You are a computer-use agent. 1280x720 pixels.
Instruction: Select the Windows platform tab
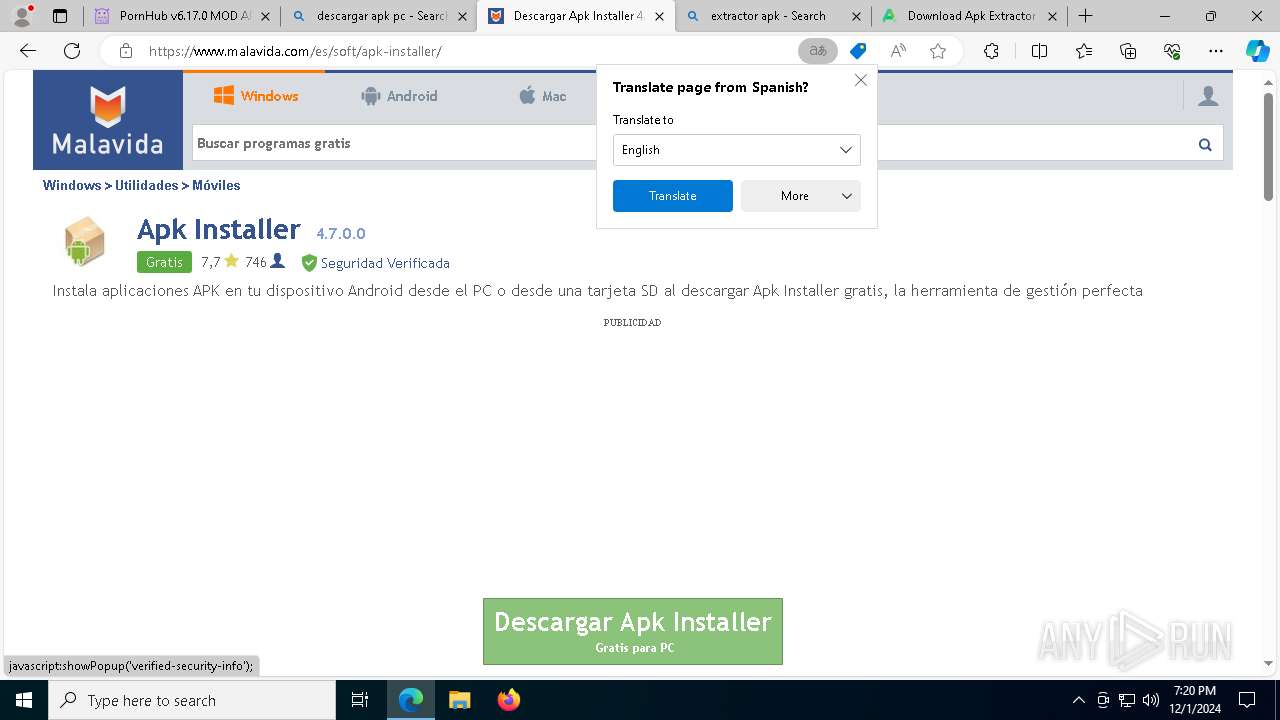256,96
